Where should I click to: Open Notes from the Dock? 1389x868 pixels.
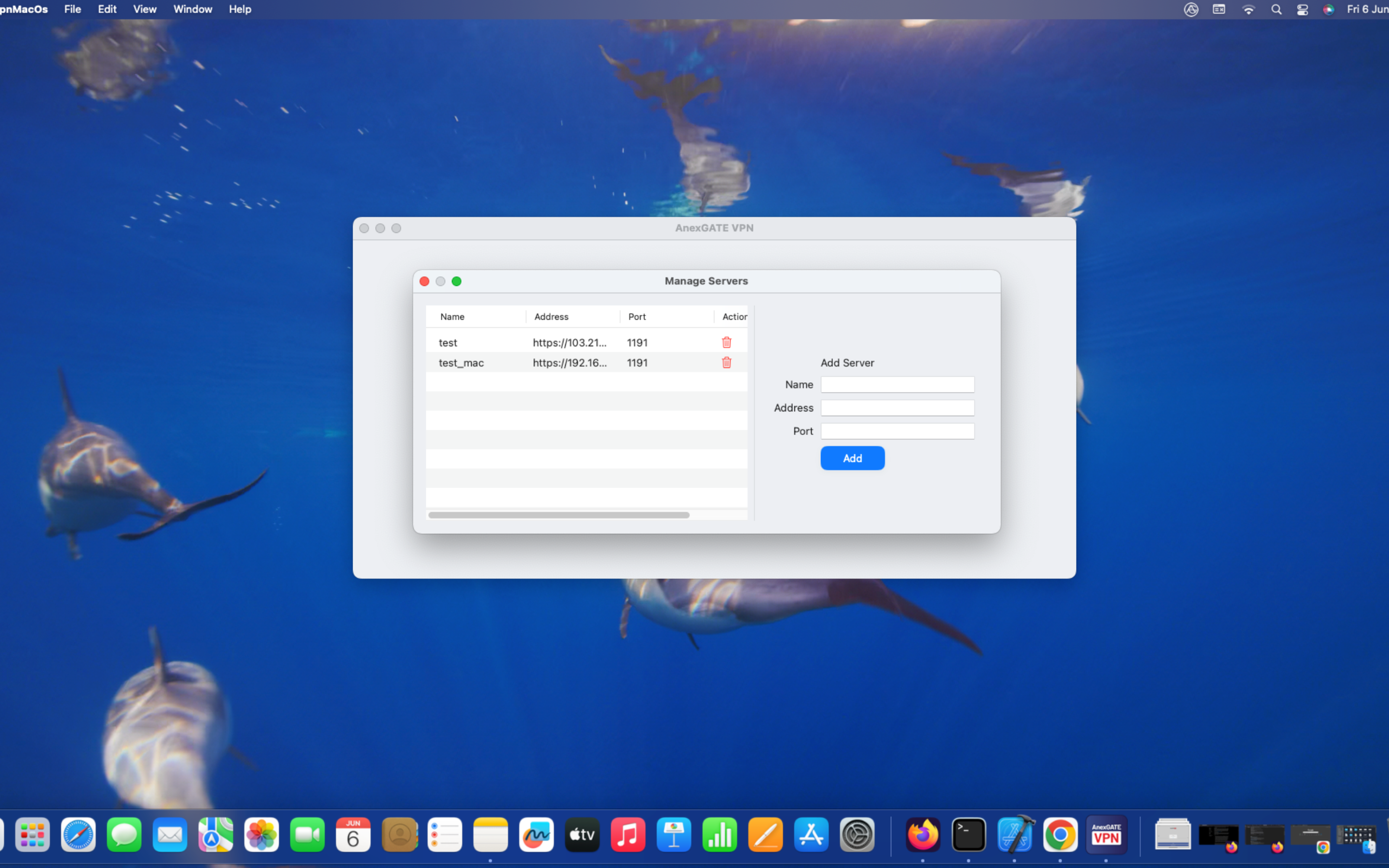pyautogui.click(x=491, y=835)
